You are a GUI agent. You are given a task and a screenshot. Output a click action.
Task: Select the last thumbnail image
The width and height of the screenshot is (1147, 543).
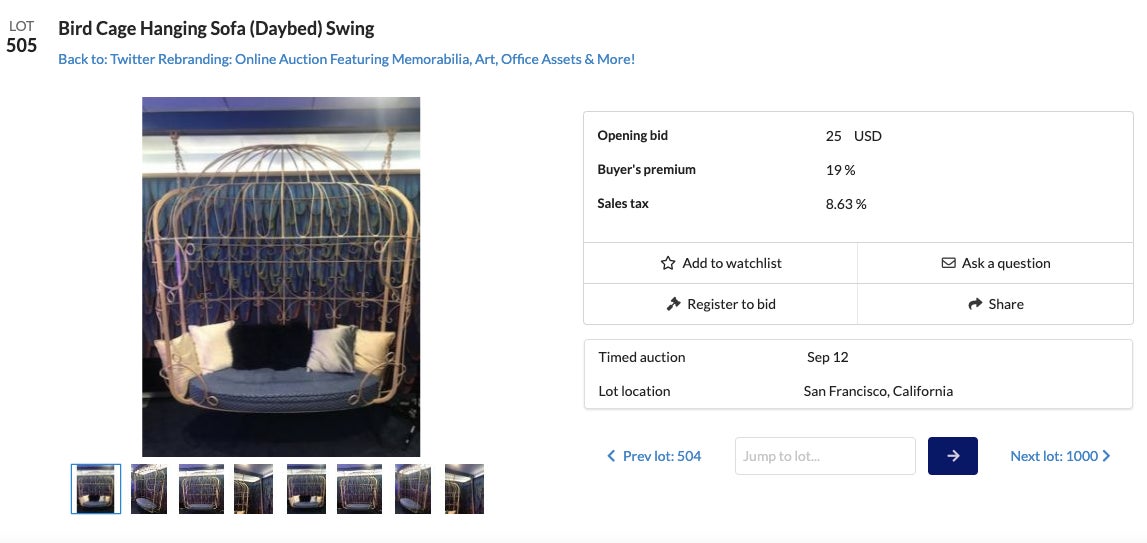[464, 489]
